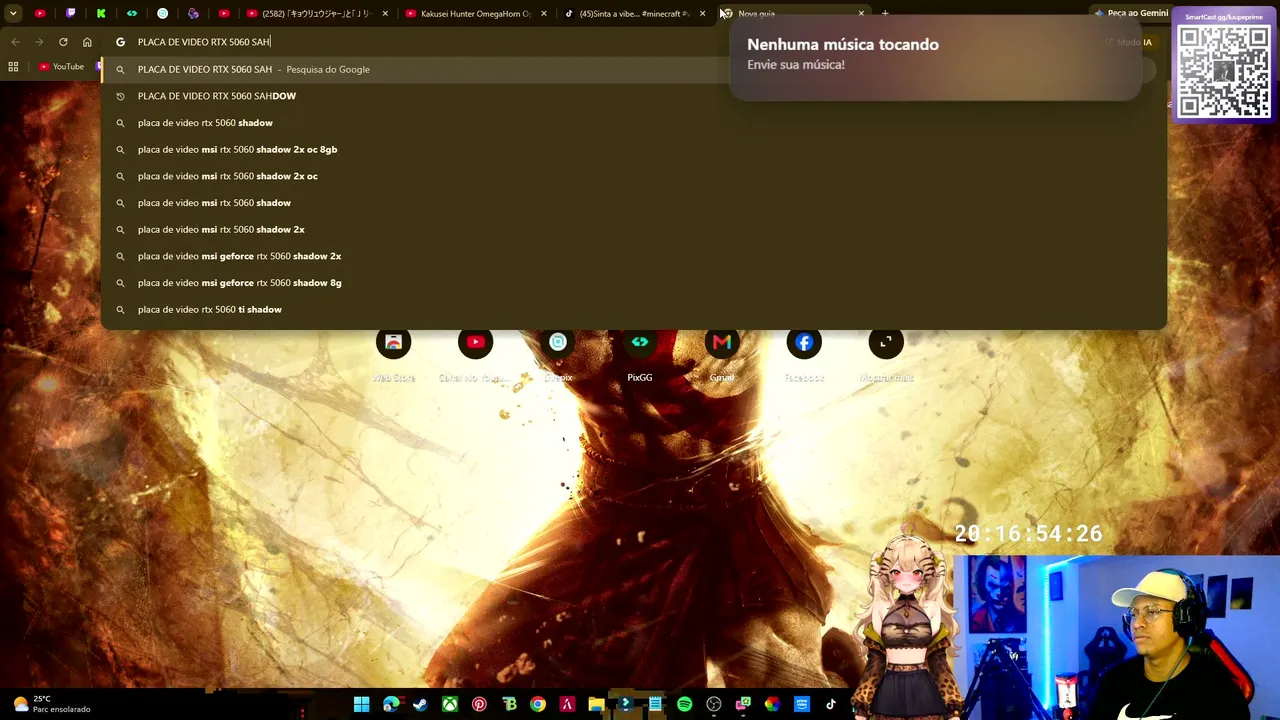Click the Peça ao Gemini button
This screenshot has width=1280, height=720.
click(1131, 13)
